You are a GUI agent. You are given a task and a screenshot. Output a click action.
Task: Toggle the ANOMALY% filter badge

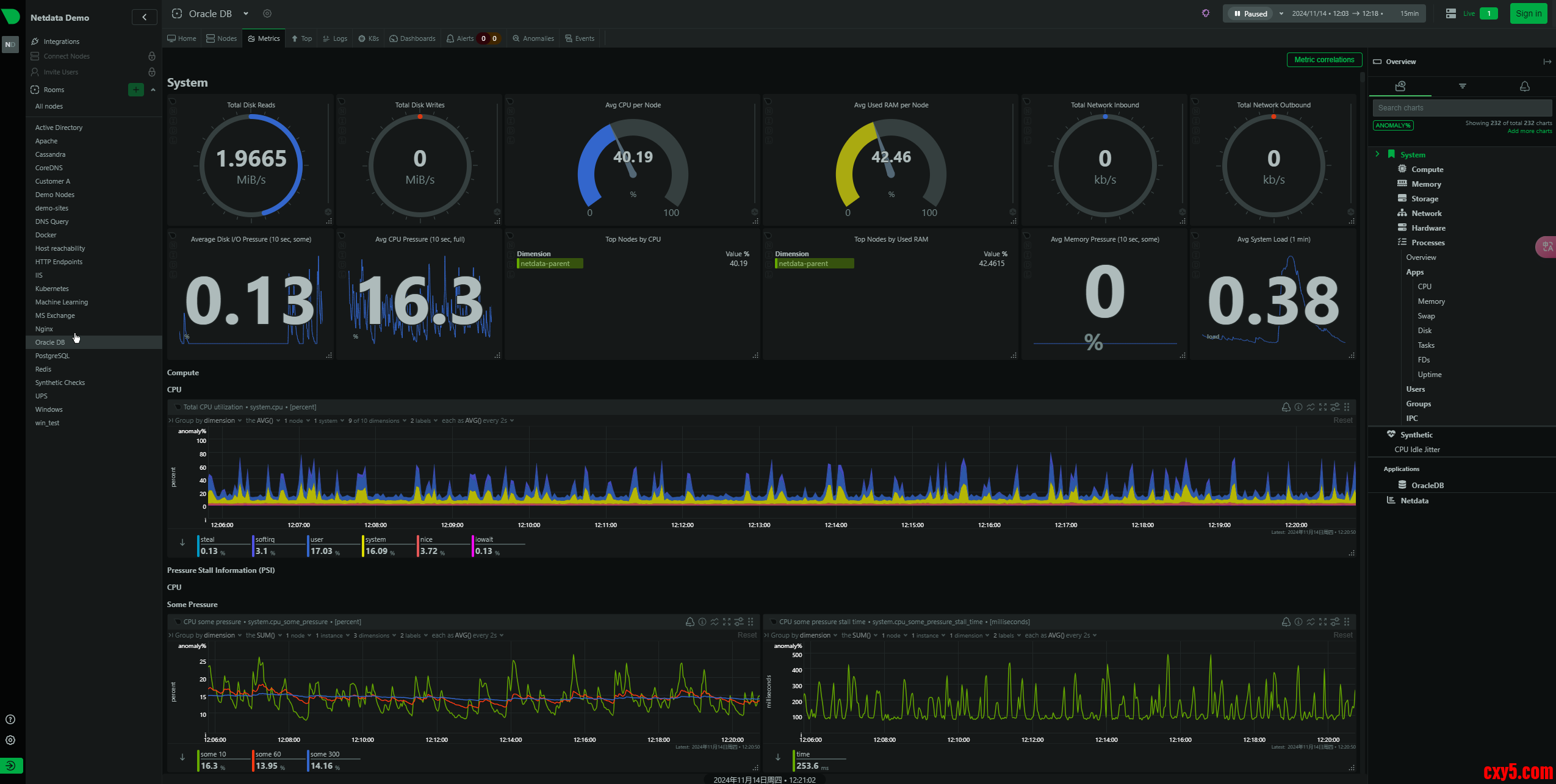coord(1393,126)
